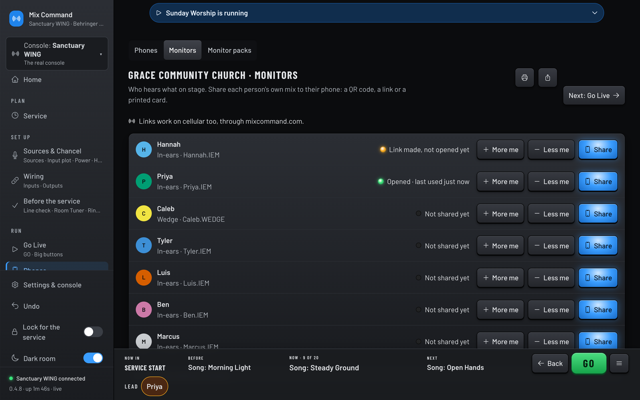640x400 pixels.
Task: Click Less me for Caleb
Action: (551, 213)
